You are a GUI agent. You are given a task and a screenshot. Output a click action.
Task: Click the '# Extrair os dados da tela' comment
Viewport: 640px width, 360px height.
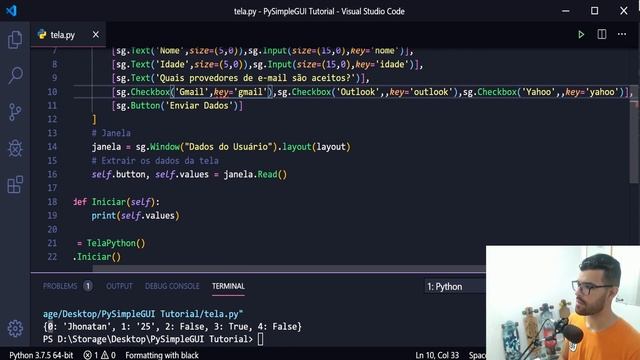pos(155,160)
